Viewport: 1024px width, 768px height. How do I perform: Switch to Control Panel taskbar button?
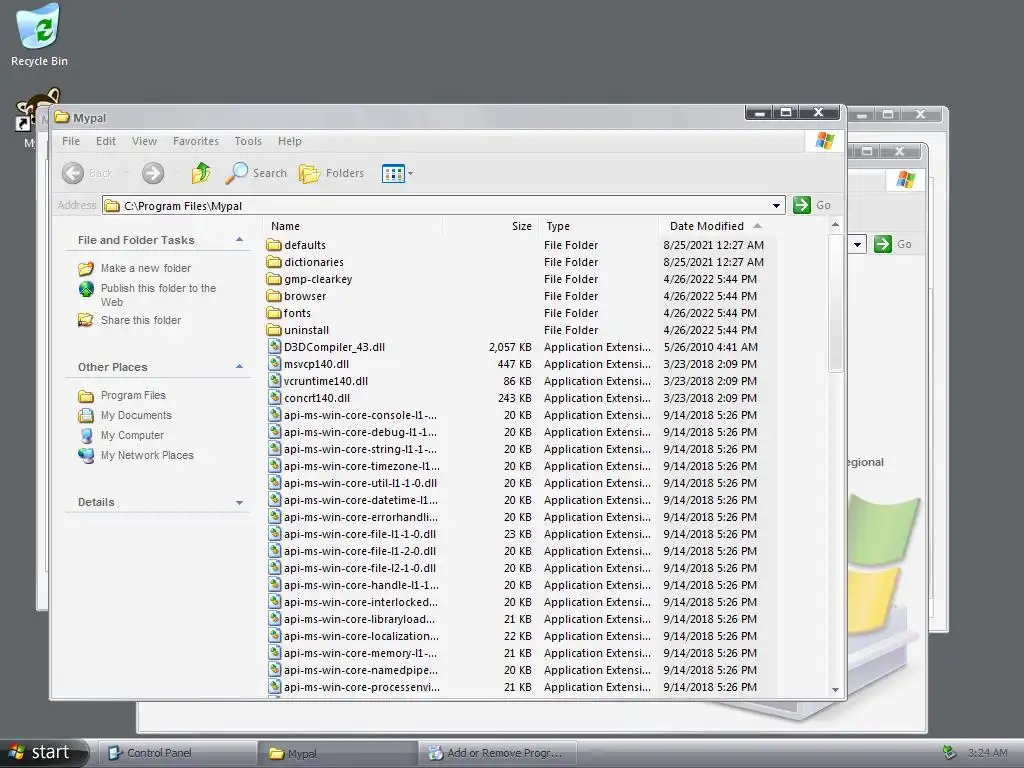[176, 753]
